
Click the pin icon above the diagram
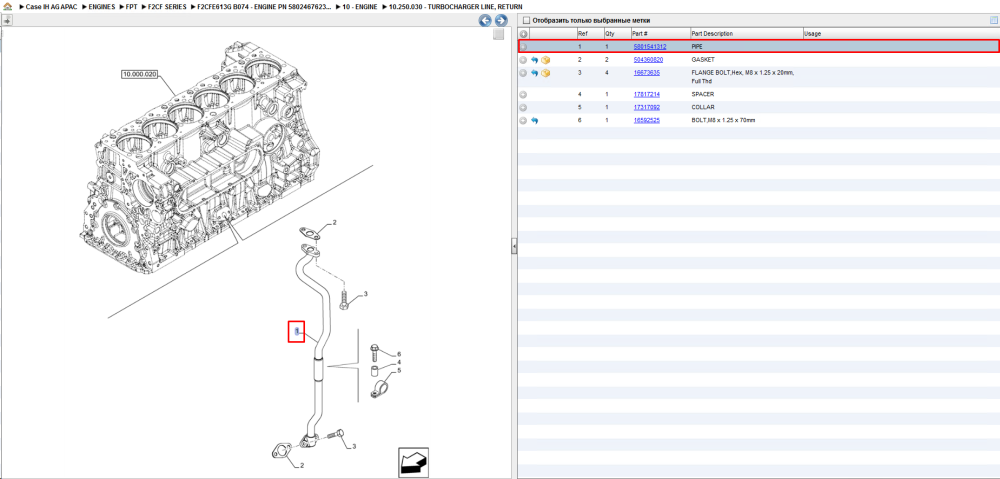pyautogui.click(x=6, y=20)
